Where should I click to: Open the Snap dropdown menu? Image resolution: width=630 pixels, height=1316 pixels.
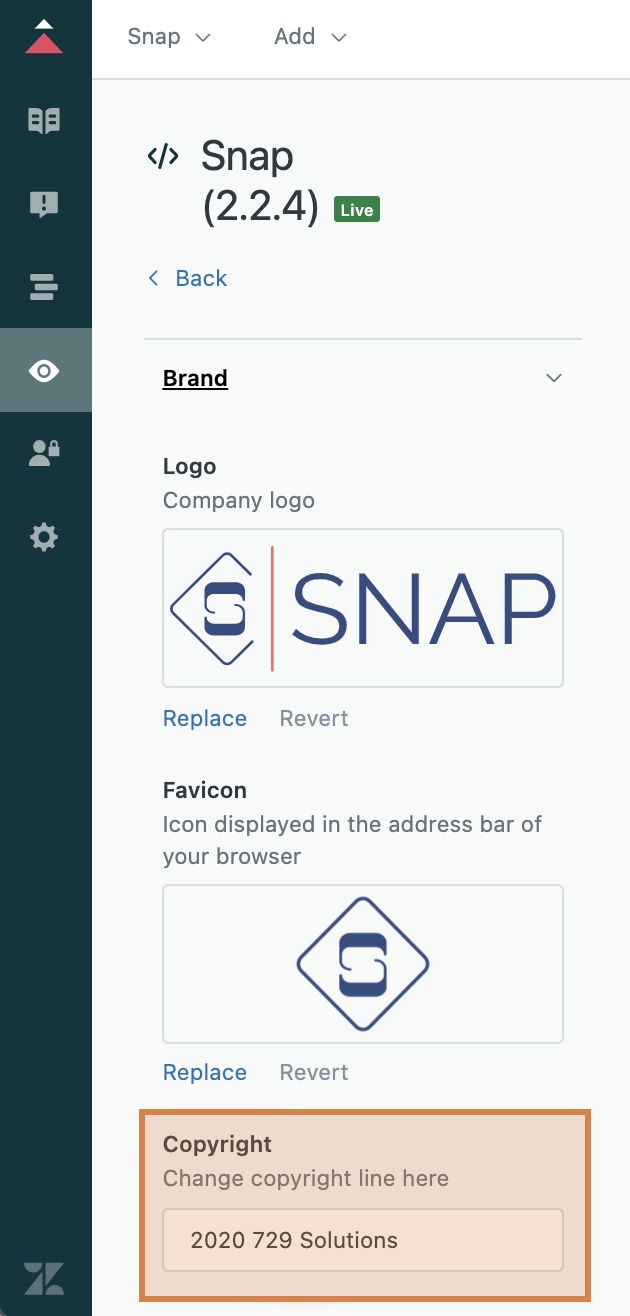[x=169, y=37]
